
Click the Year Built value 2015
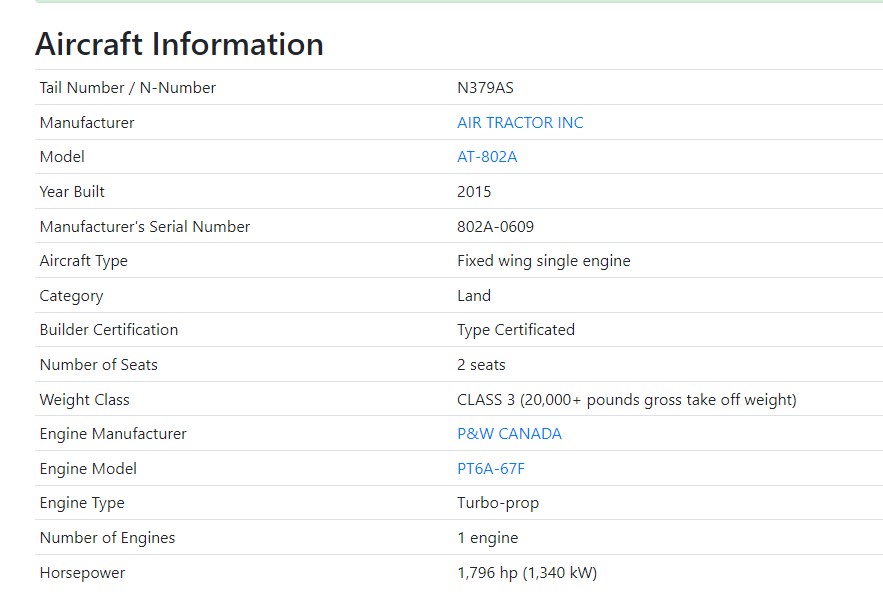pyautogui.click(x=474, y=192)
